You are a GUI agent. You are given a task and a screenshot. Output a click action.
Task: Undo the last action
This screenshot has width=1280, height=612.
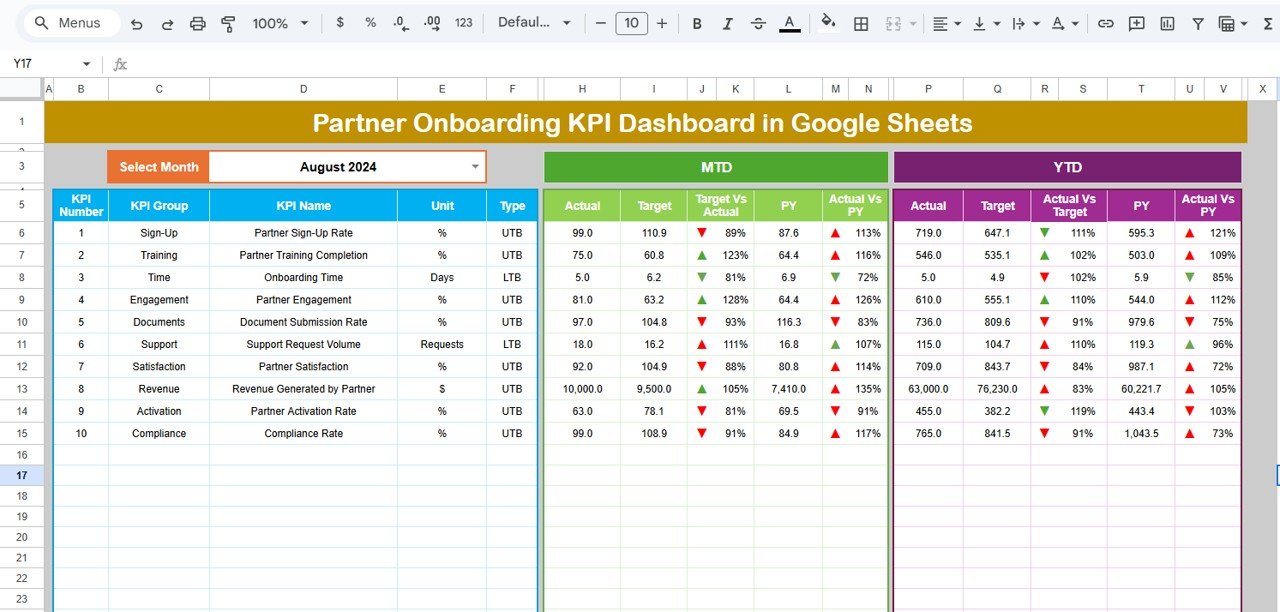(x=137, y=22)
